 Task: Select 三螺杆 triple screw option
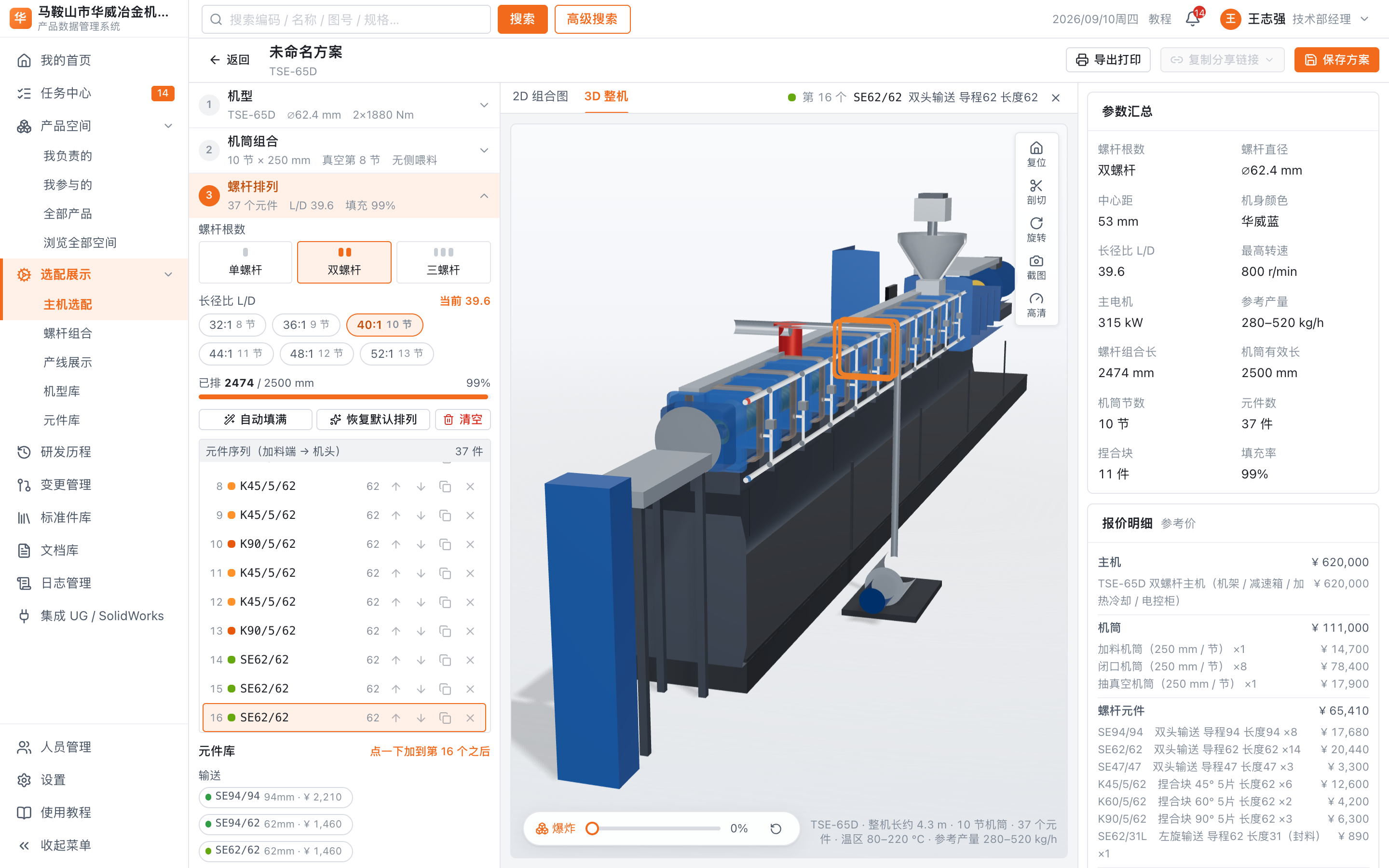click(x=443, y=262)
